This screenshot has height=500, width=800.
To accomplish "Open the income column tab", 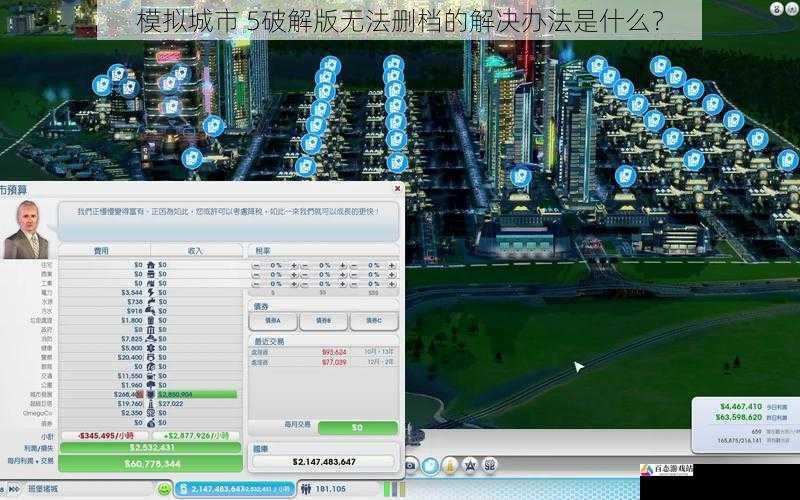I will [x=196, y=251].
